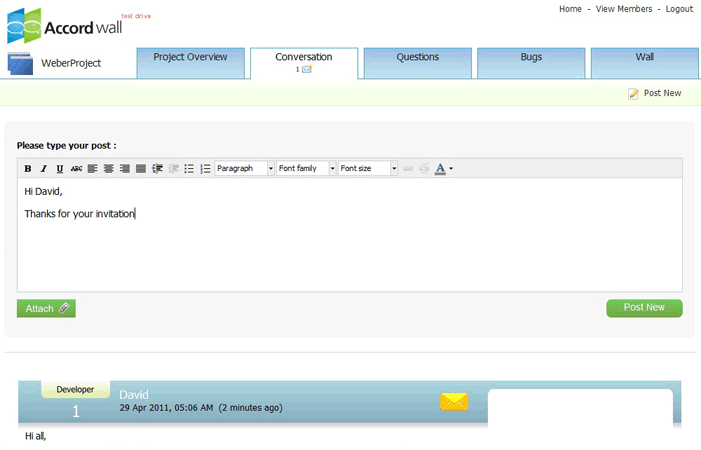Insert an unordered bullet list
701x450 pixels.
(189, 169)
